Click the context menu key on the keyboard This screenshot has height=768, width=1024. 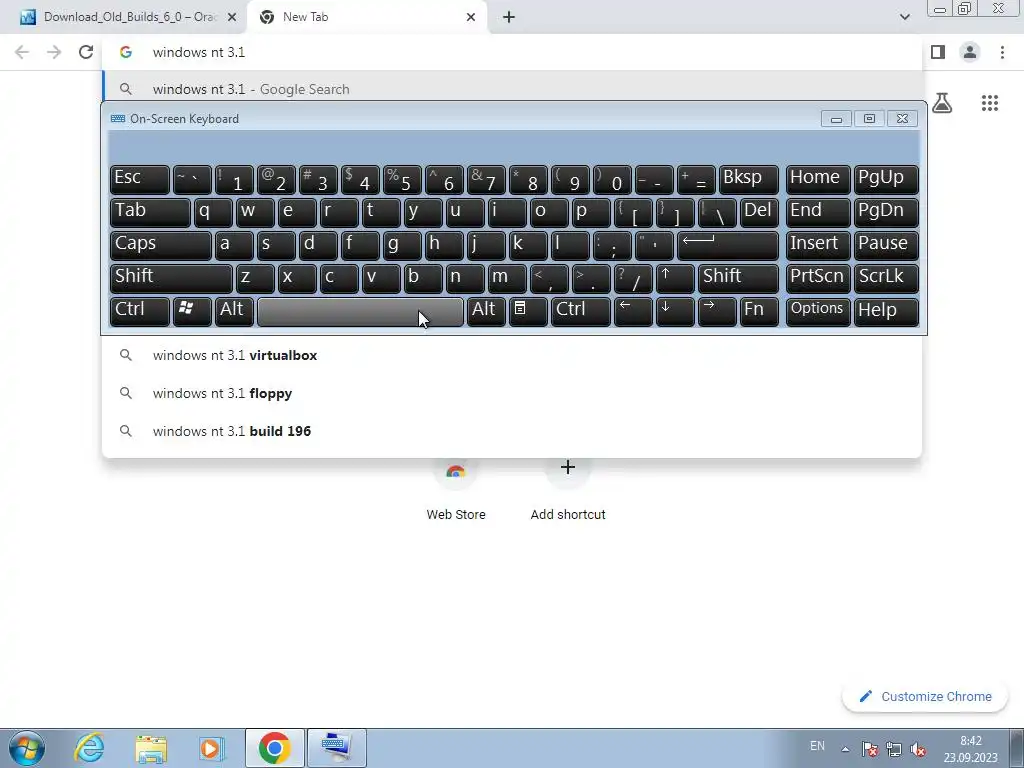528,311
